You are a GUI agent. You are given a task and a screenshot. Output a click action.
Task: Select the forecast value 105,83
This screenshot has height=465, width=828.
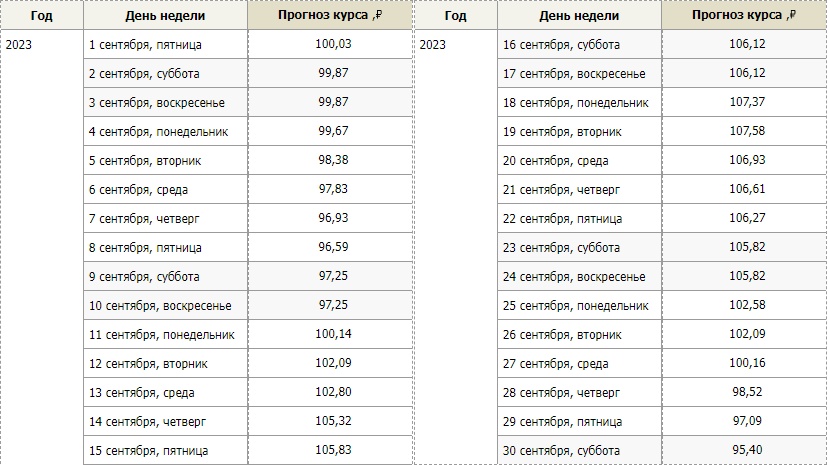(x=334, y=451)
